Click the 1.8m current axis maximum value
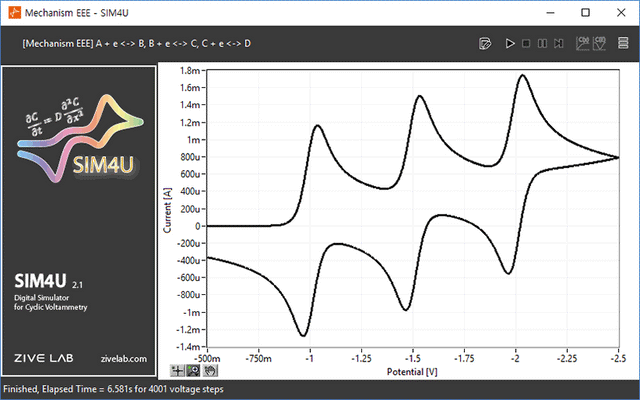640x400 pixels. 190,71
